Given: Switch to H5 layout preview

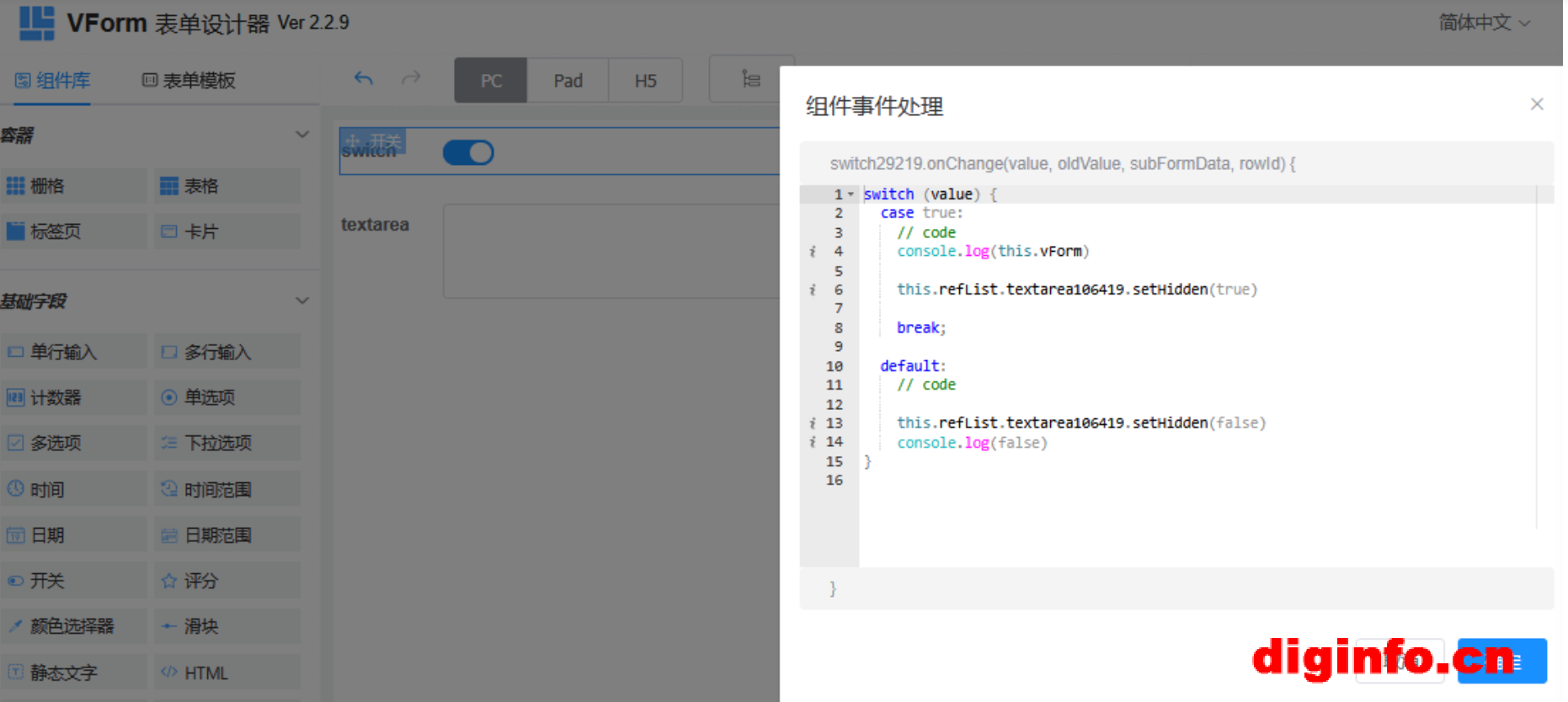Looking at the screenshot, I should 645,81.
